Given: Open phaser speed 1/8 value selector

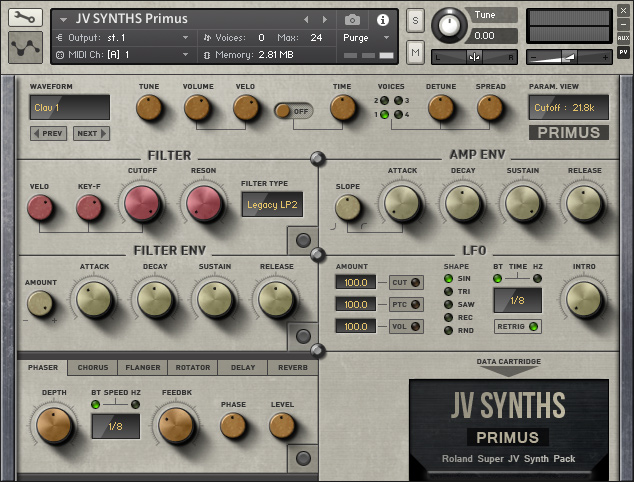Looking at the screenshot, I should [x=116, y=426].
